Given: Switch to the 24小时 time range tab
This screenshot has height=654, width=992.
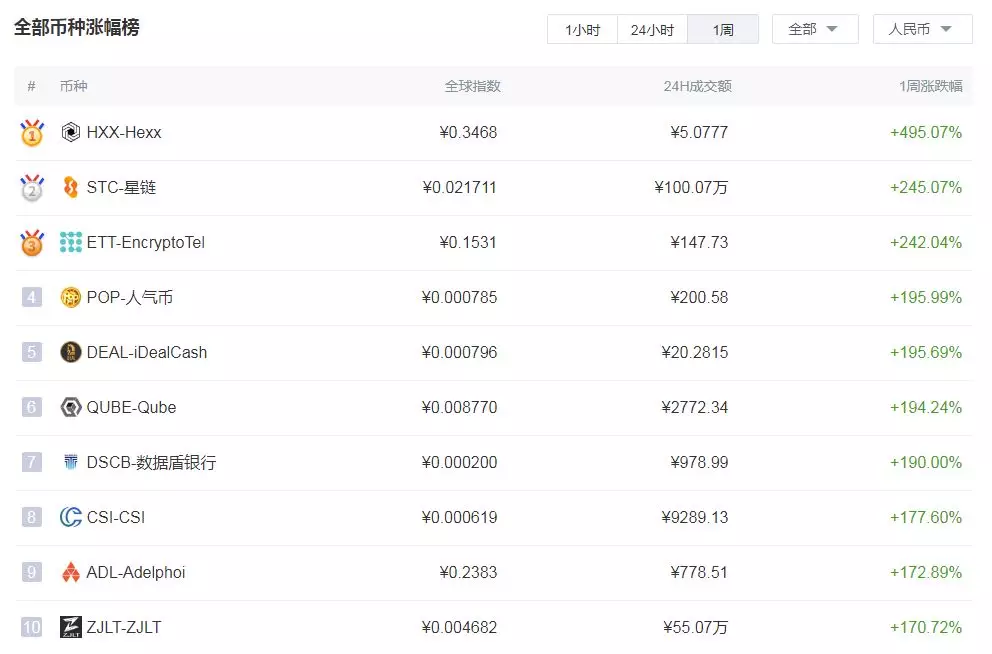Looking at the screenshot, I should click(x=652, y=30).
